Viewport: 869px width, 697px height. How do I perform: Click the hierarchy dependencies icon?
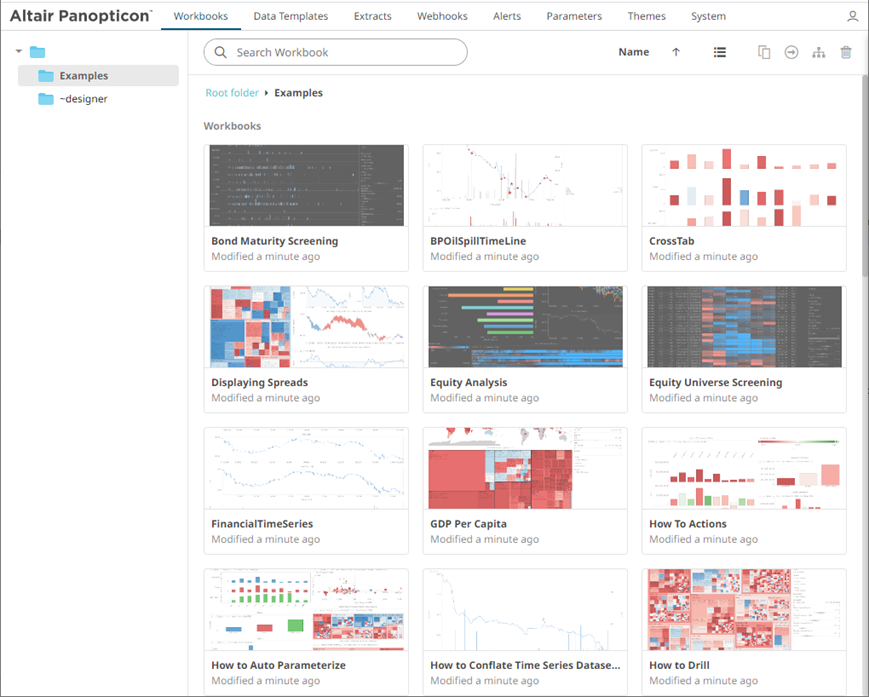click(x=818, y=53)
